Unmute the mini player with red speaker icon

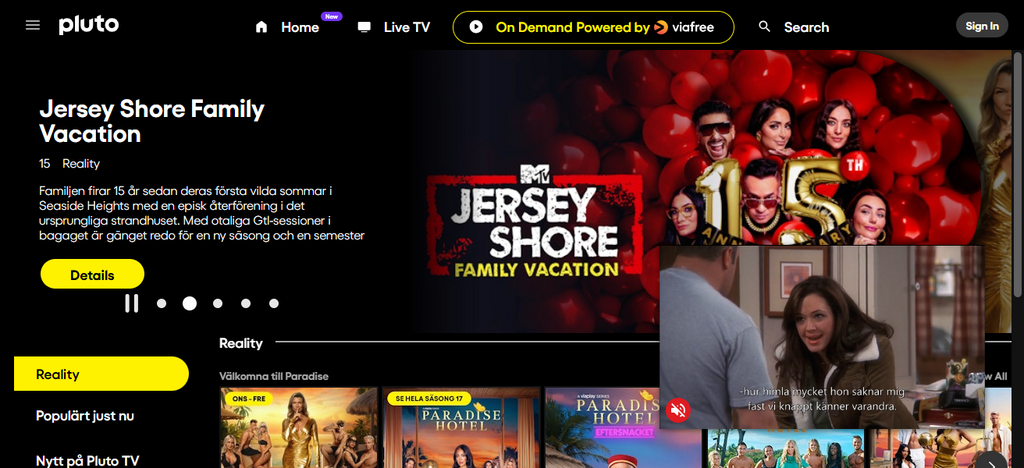pyautogui.click(x=678, y=410)
